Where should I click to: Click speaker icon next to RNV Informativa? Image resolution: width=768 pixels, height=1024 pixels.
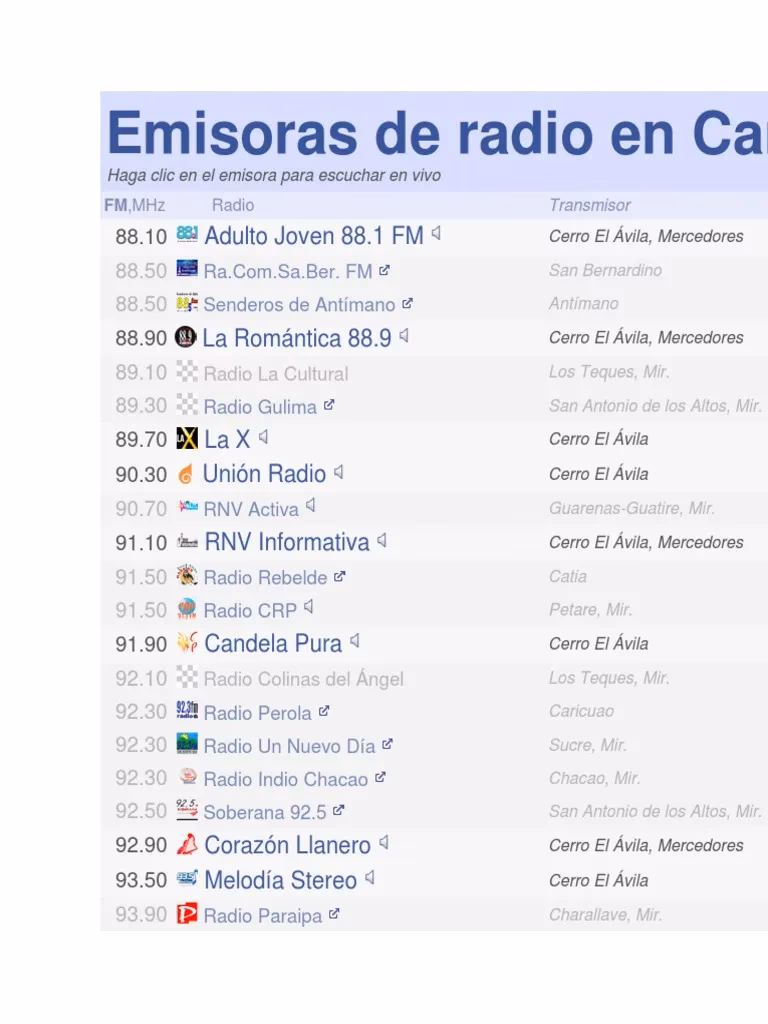click(382, 540)
